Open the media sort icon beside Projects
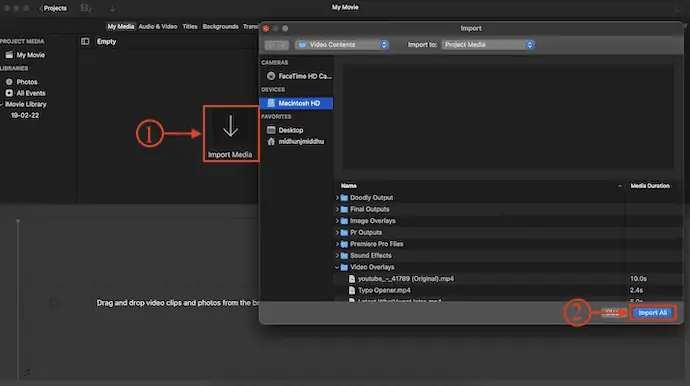Viewport: 690px width, 386px height. point(86,8)
